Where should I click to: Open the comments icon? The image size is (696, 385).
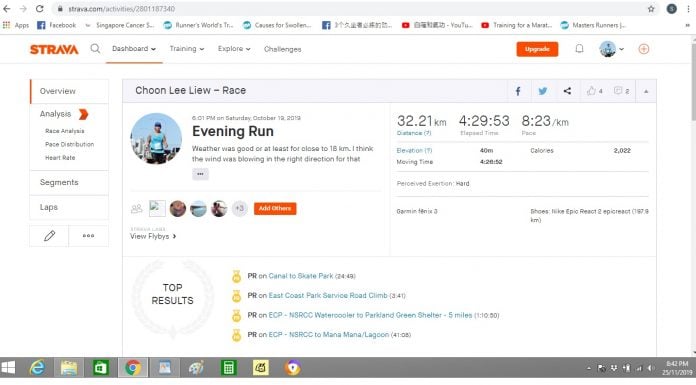618,91
